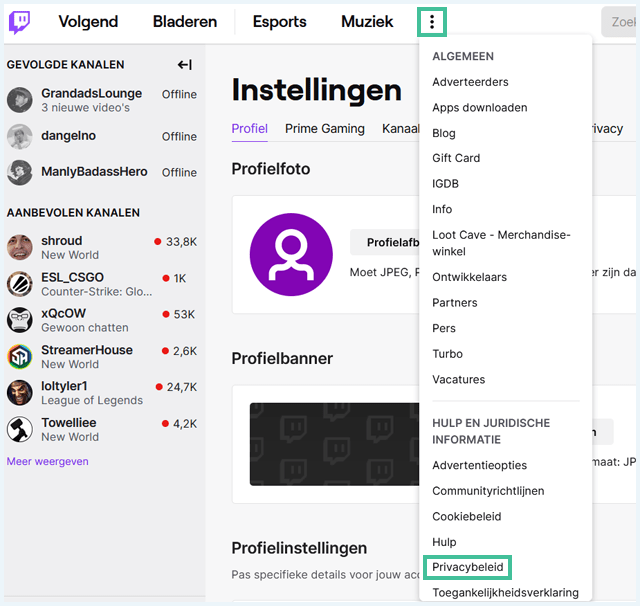Switch to the Prime Gaming tab
Screen dimensions: 640x606
click(x=324, y=129)
